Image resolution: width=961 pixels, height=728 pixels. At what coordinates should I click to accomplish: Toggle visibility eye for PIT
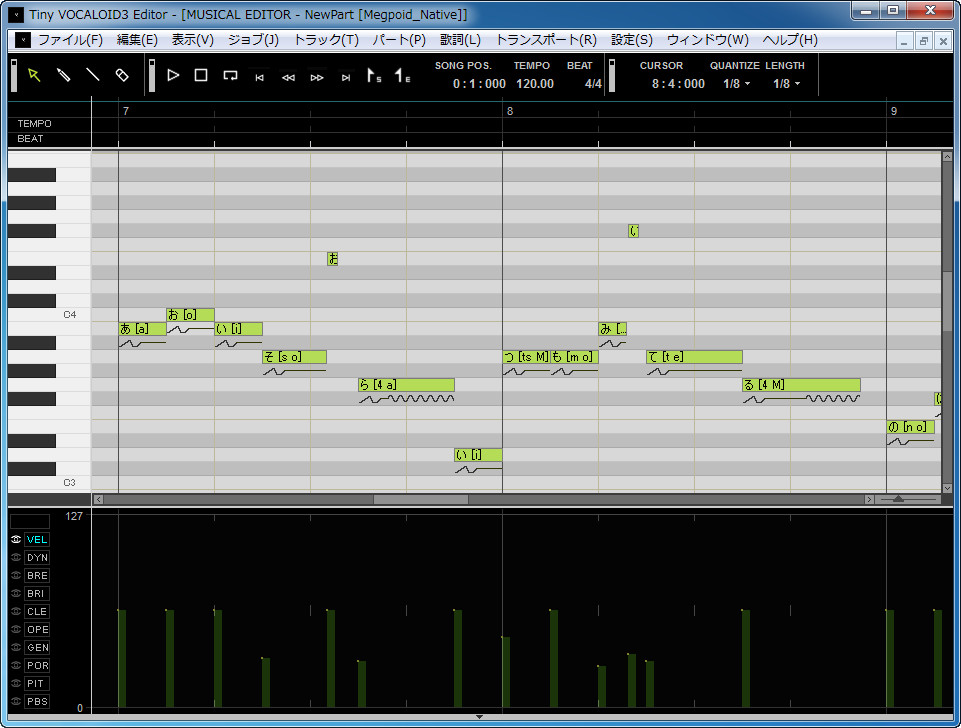click(16, 683)
